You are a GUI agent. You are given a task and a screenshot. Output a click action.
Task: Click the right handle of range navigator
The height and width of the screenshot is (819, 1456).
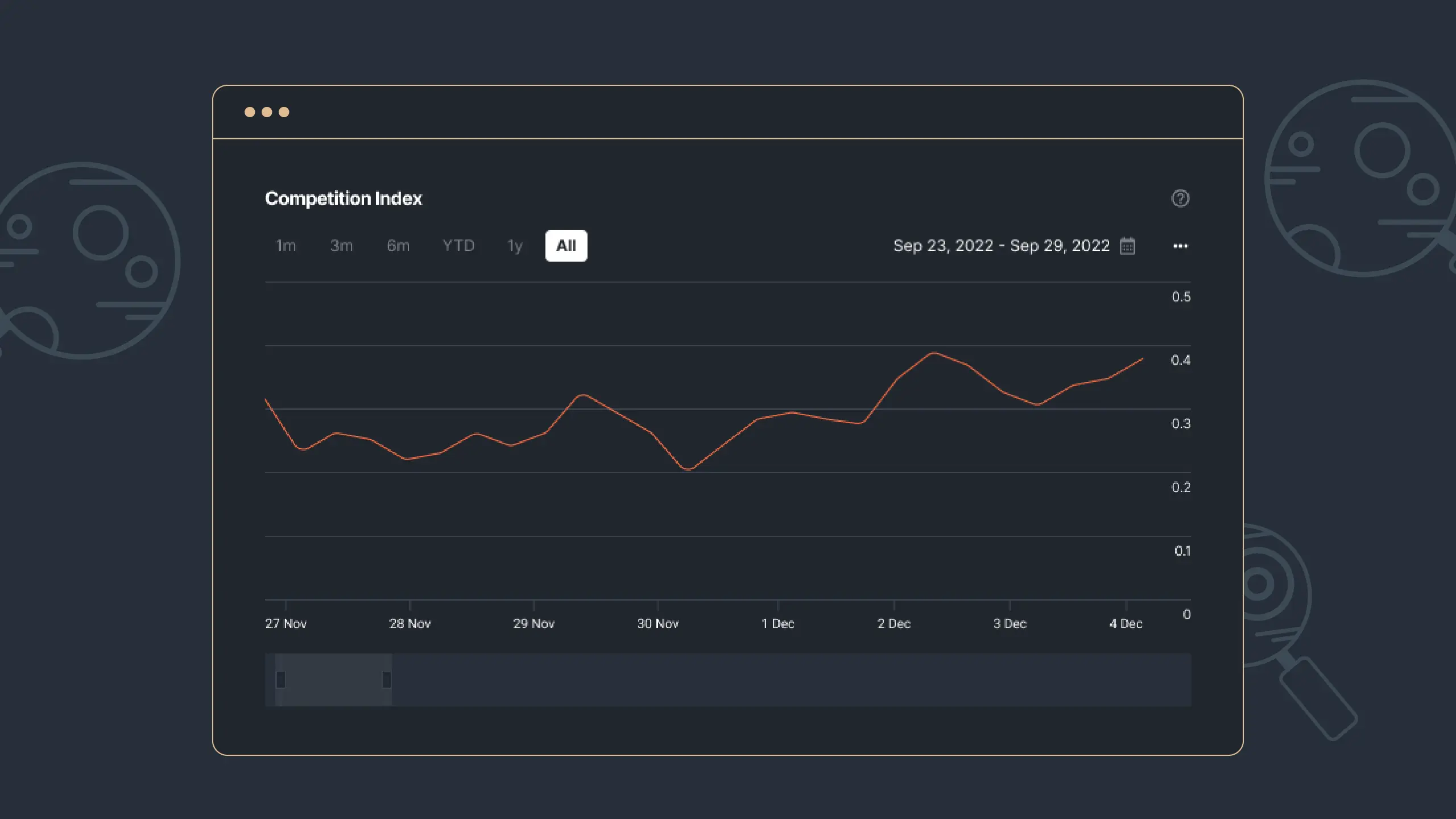coord(387,680)
